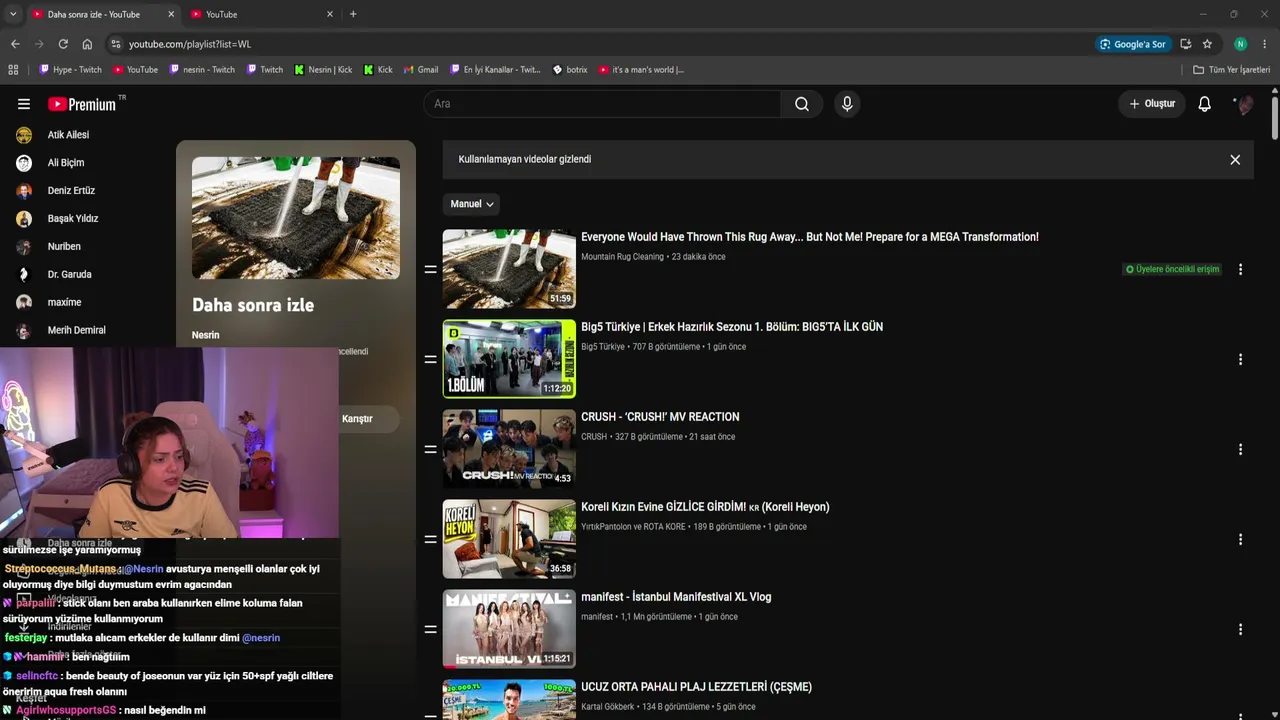Open the 'Merih Demiral' subscription channel
The height and width of the screenshot is (720, 1280).
click(x=76, y=331)
